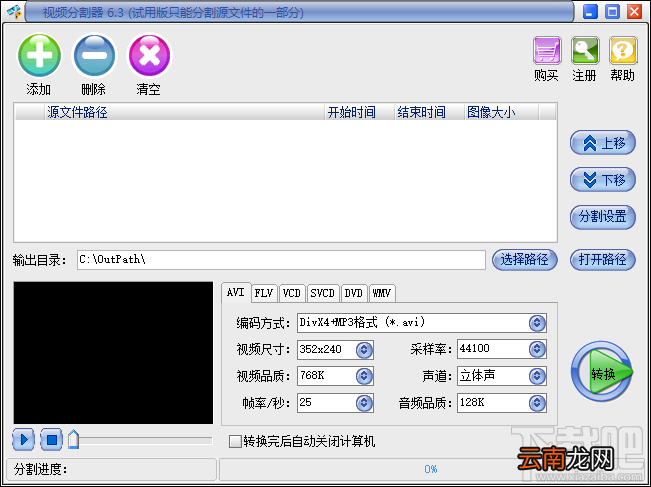This screenshot has width=651, height=487.
Task: Minimize the 视频分割器 window
Action: pyautogui.click(x=590, y=12)
